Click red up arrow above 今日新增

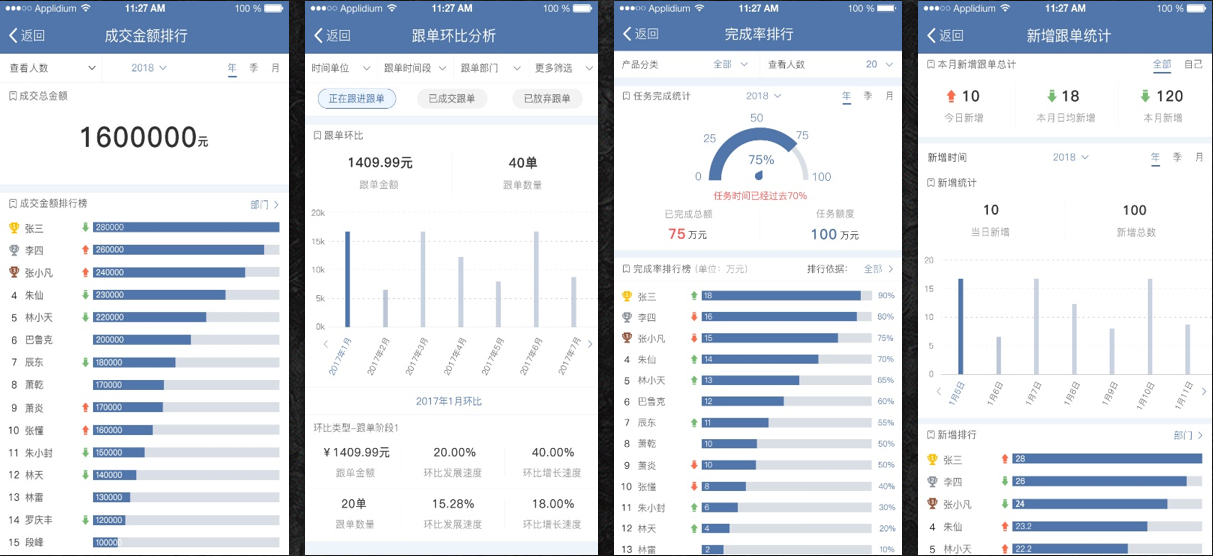pos(951,97)
